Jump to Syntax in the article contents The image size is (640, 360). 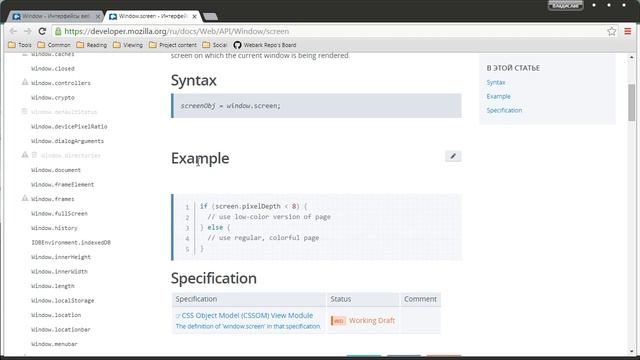click(x=496, y=82)
